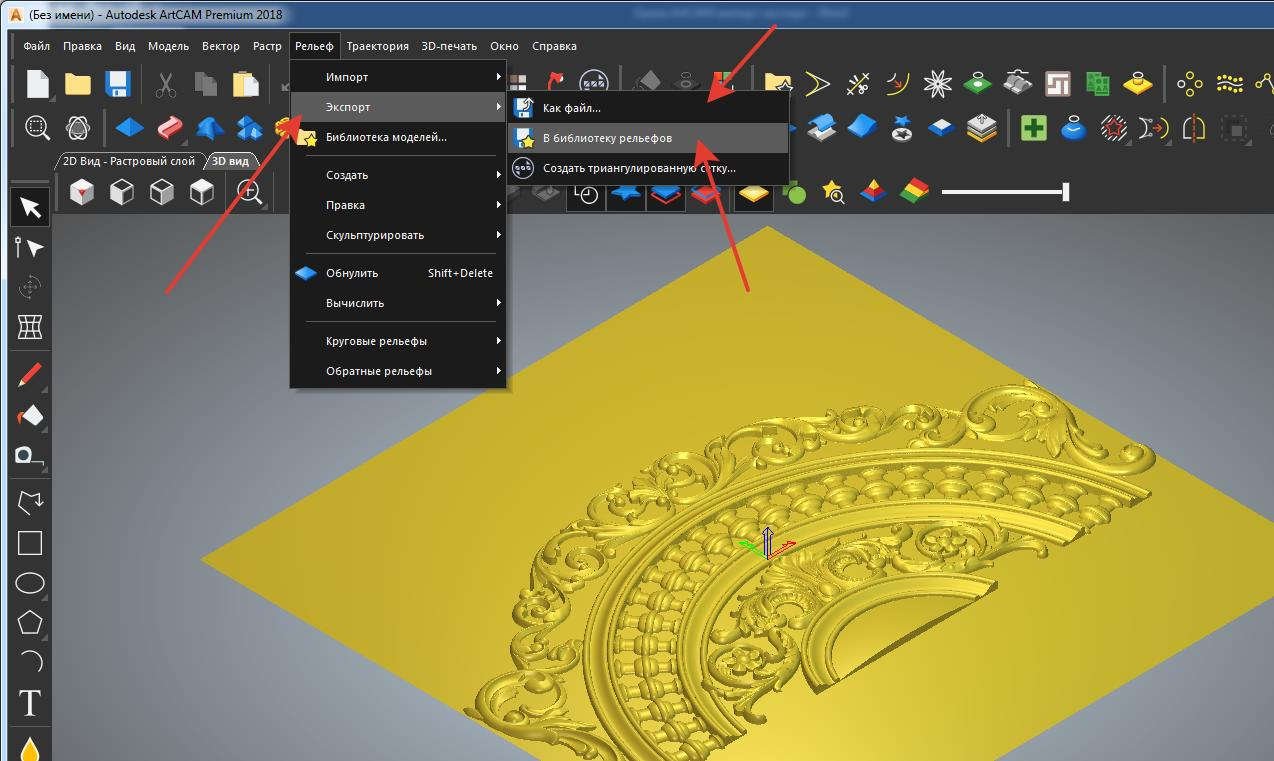
Task: Select the Rectangle vector tool
Action: pos(30,542)
